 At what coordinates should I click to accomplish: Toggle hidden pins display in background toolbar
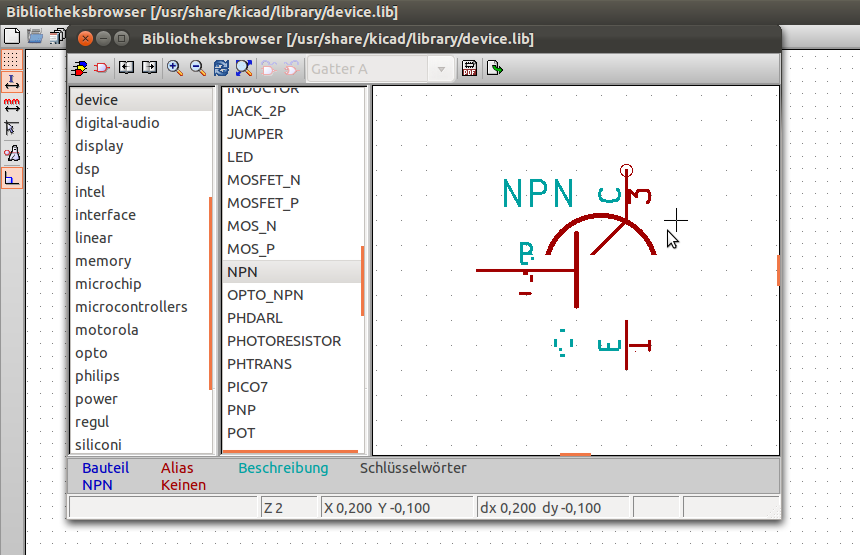(12, 153)
